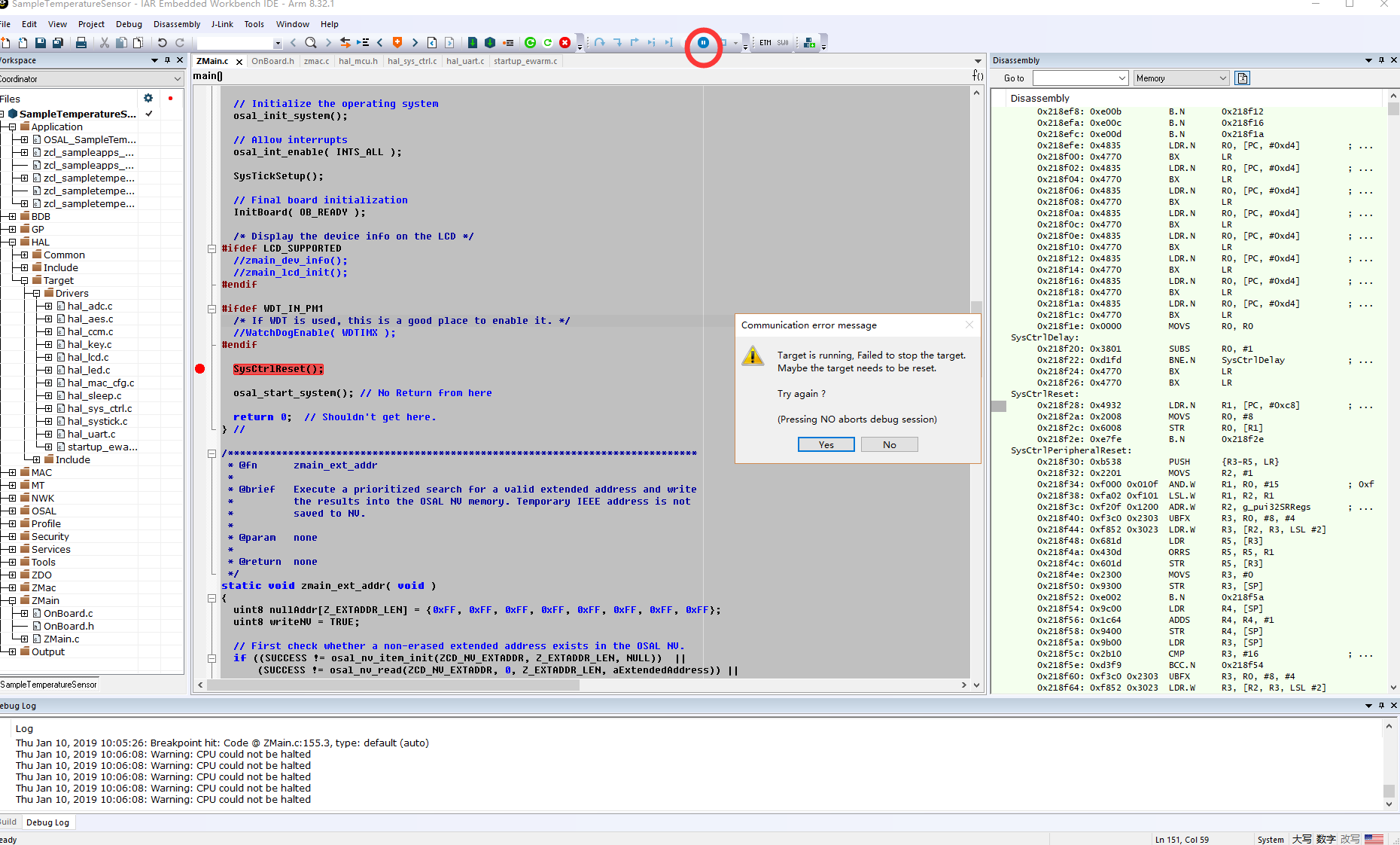Jump to the next bookmark

pyautogui.click(x=415, y=43)
